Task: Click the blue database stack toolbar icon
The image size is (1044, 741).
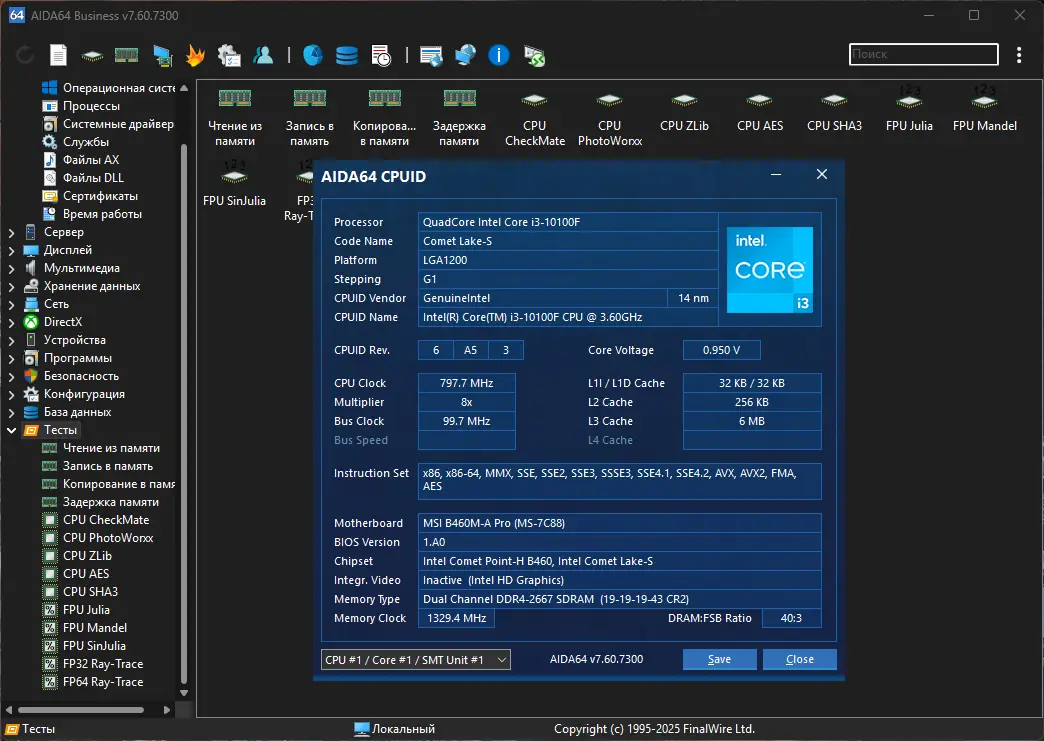Action: [346, 55]
